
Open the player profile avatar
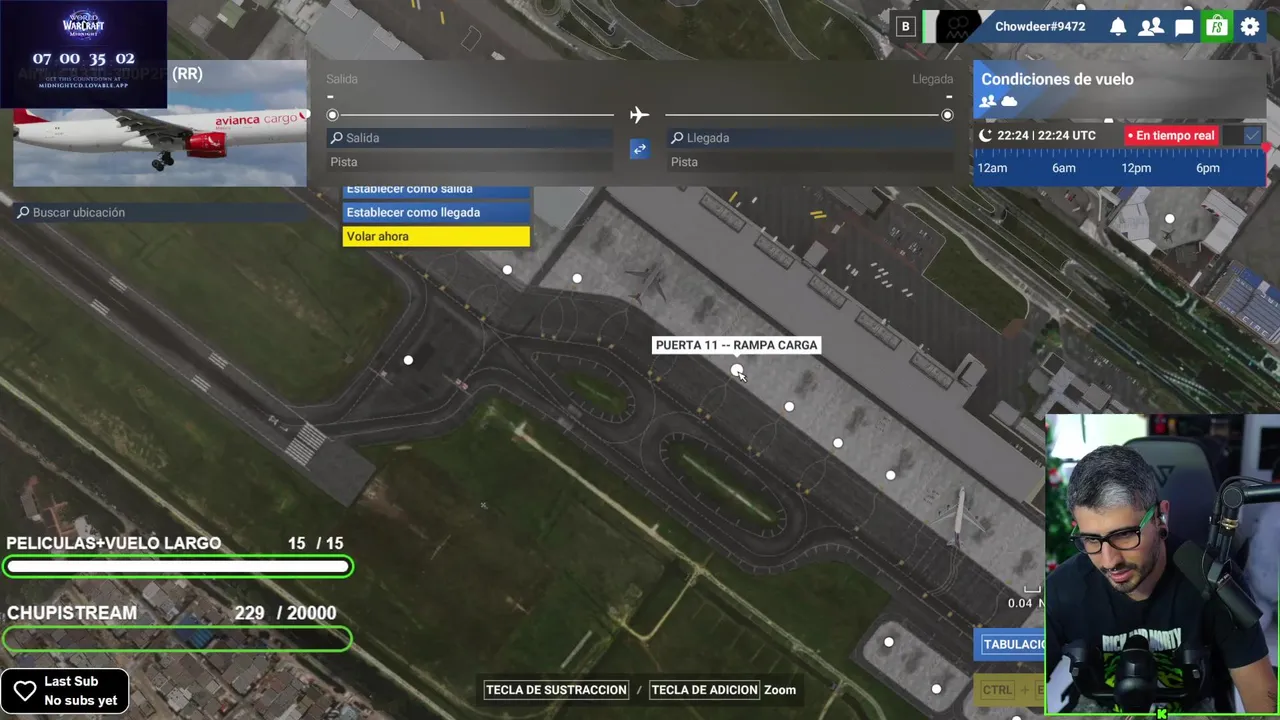pyautogui.click(x=957, y=27)
